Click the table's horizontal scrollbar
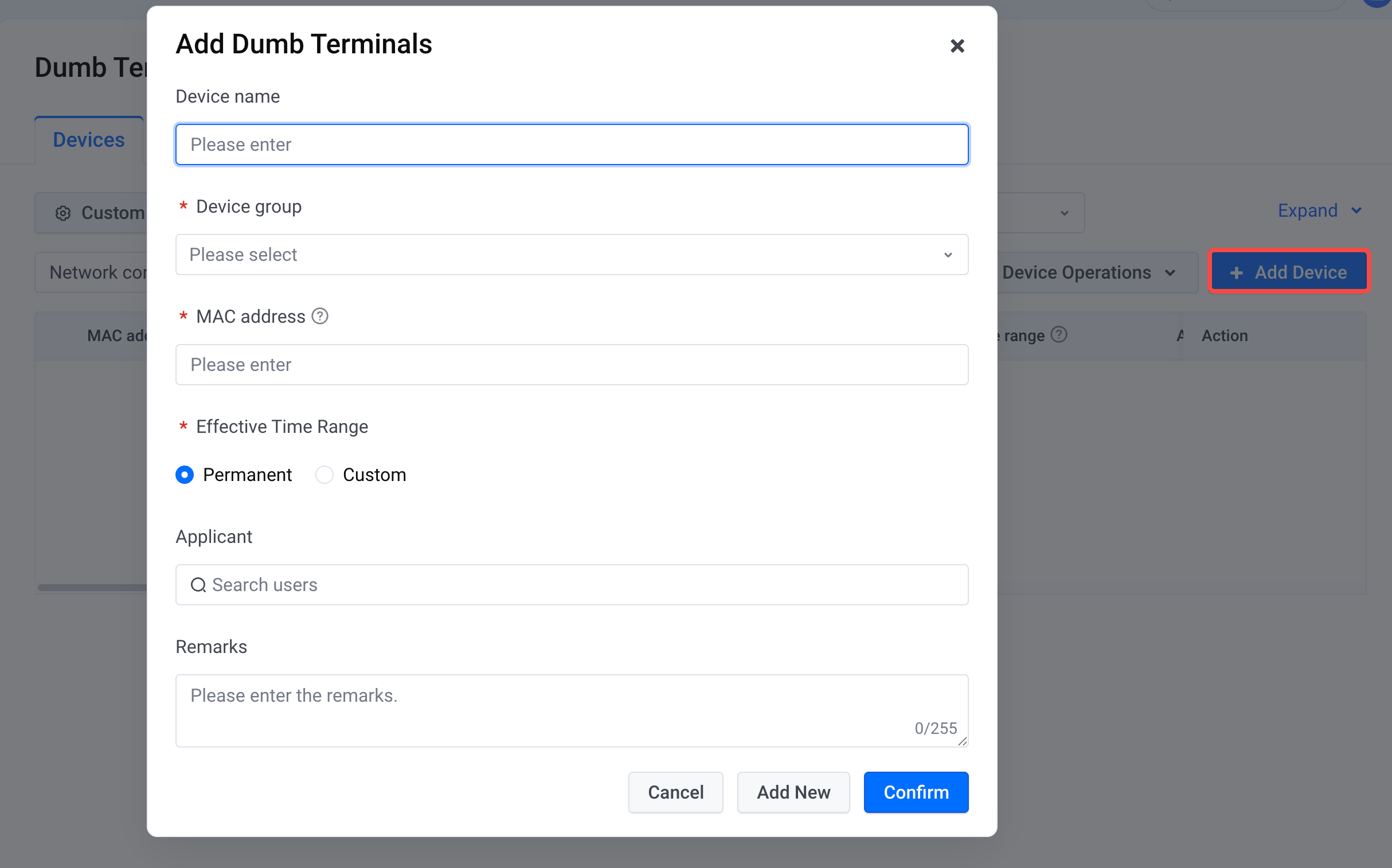The height and width of the screenshot is (868, 1392). click(92, 587)
